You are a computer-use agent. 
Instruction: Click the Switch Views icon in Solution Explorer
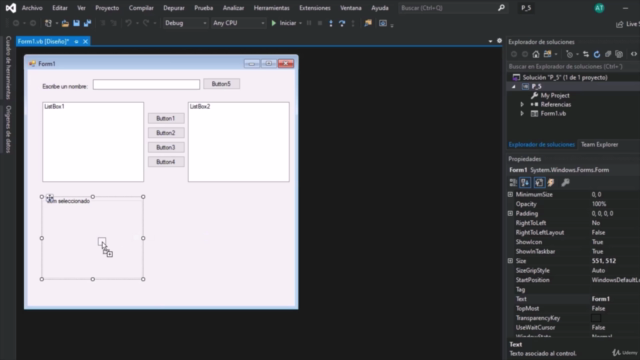click(547, 54)
